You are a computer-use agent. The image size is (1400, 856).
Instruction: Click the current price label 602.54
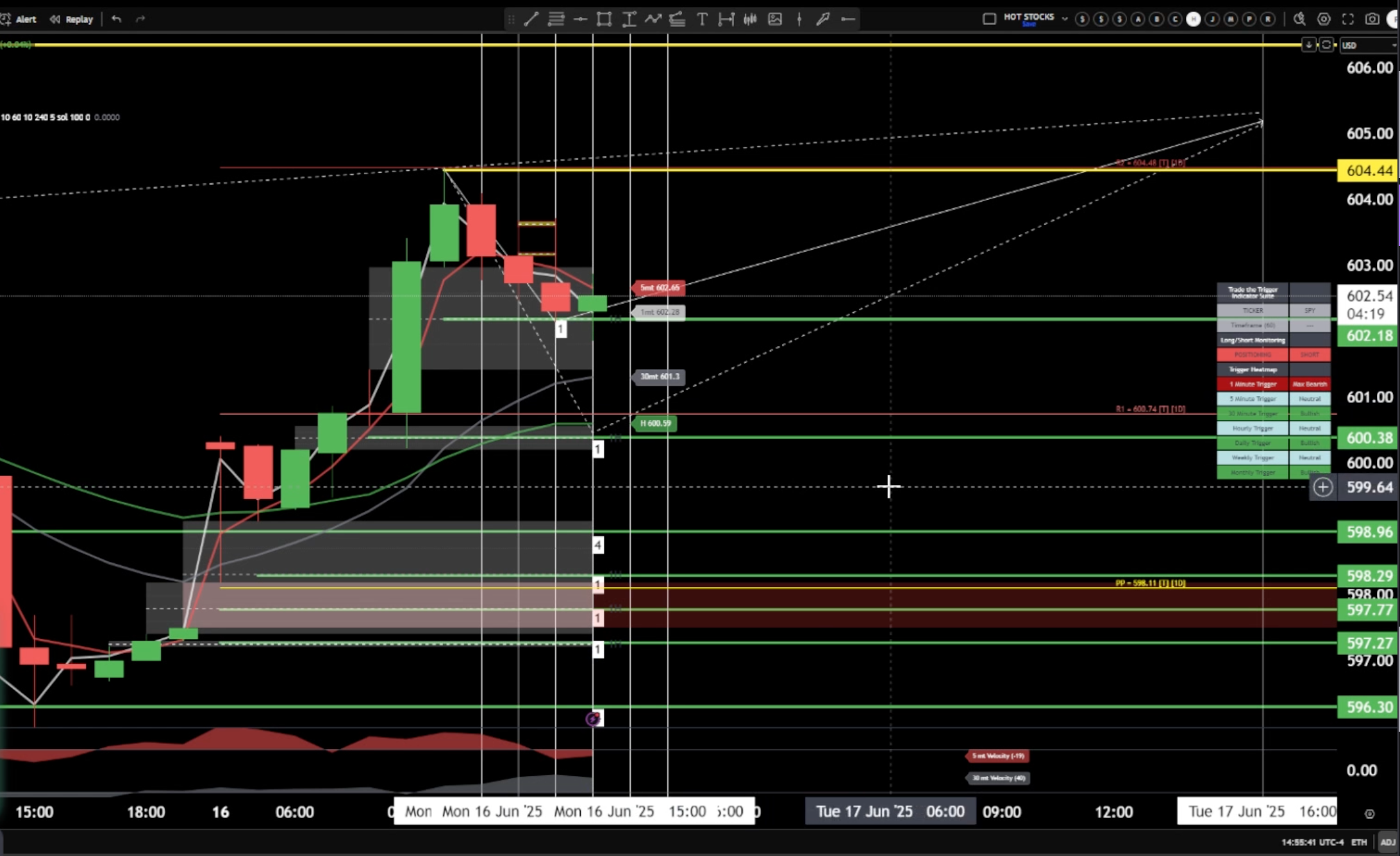(x=1368, y=304)
